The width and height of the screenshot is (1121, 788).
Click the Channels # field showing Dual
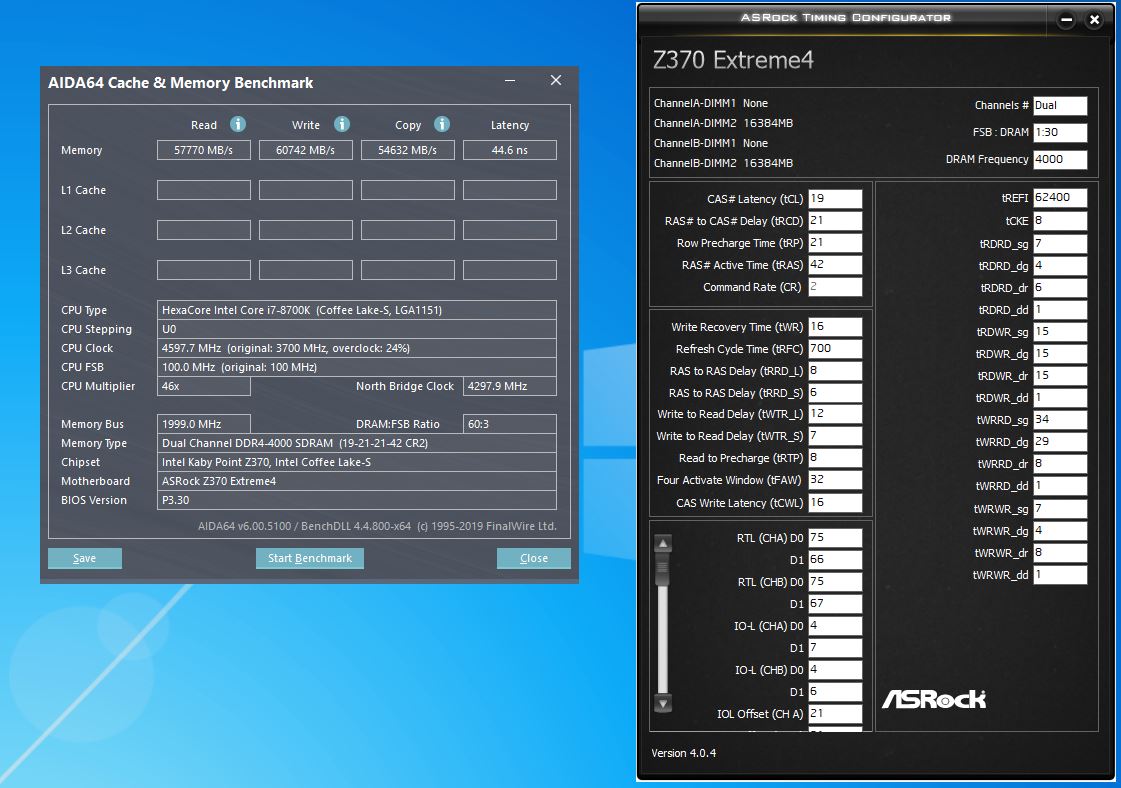click(x=1060, y=106)
